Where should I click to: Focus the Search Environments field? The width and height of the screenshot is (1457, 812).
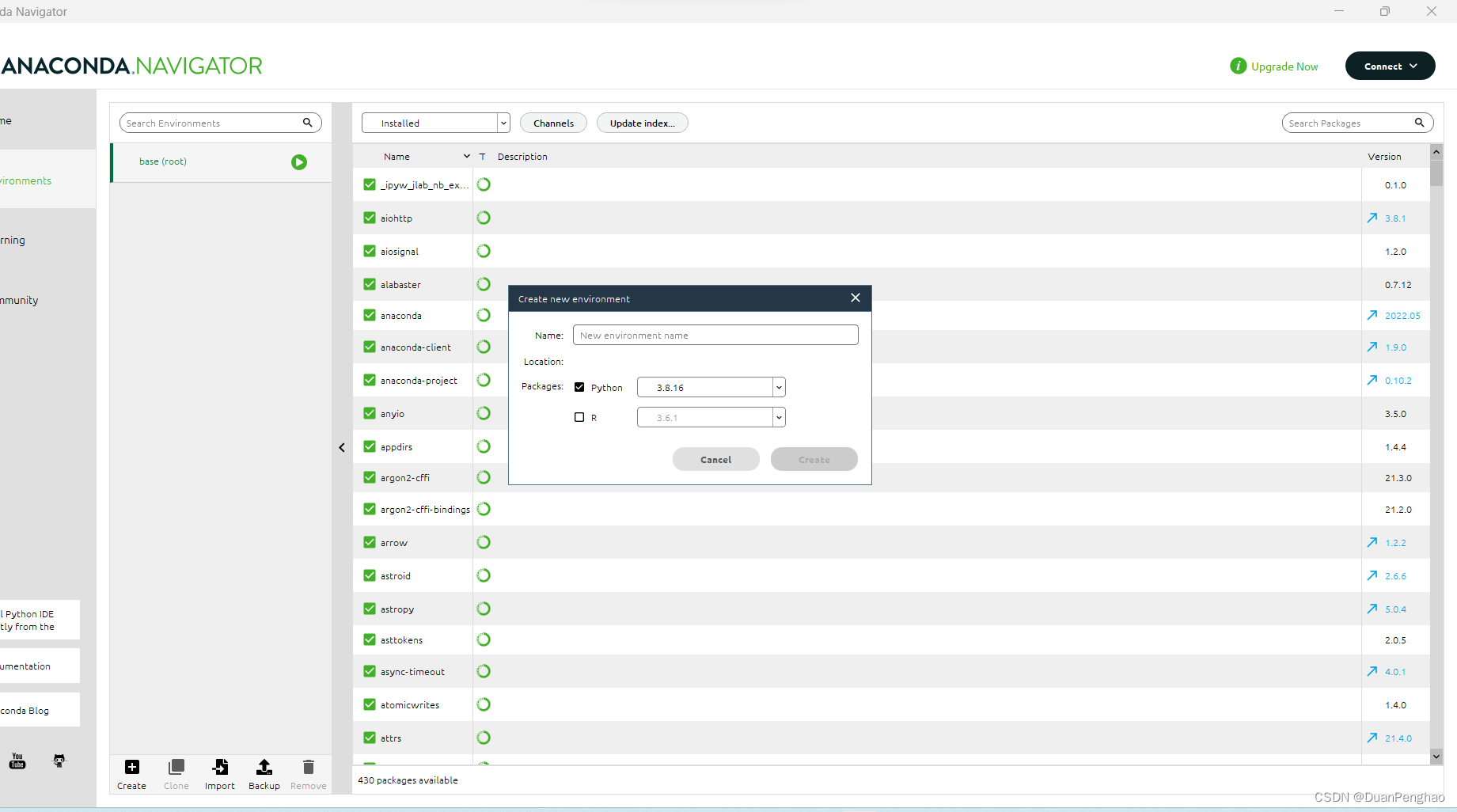click(x=221, y=123)
